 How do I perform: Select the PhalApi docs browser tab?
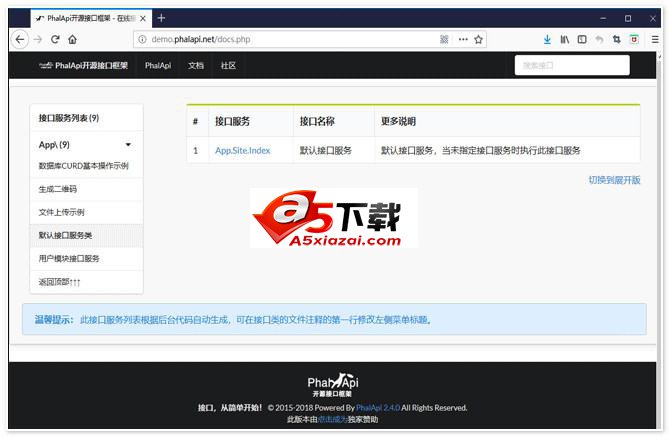(x=91, y=18)
